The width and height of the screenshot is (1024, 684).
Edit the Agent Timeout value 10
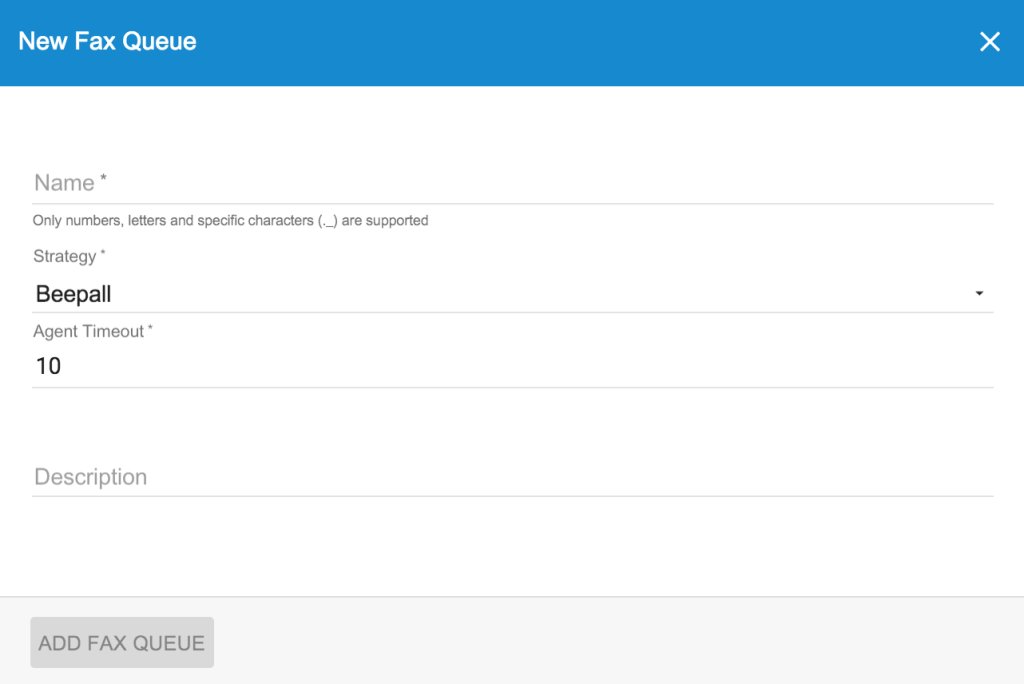513,366
